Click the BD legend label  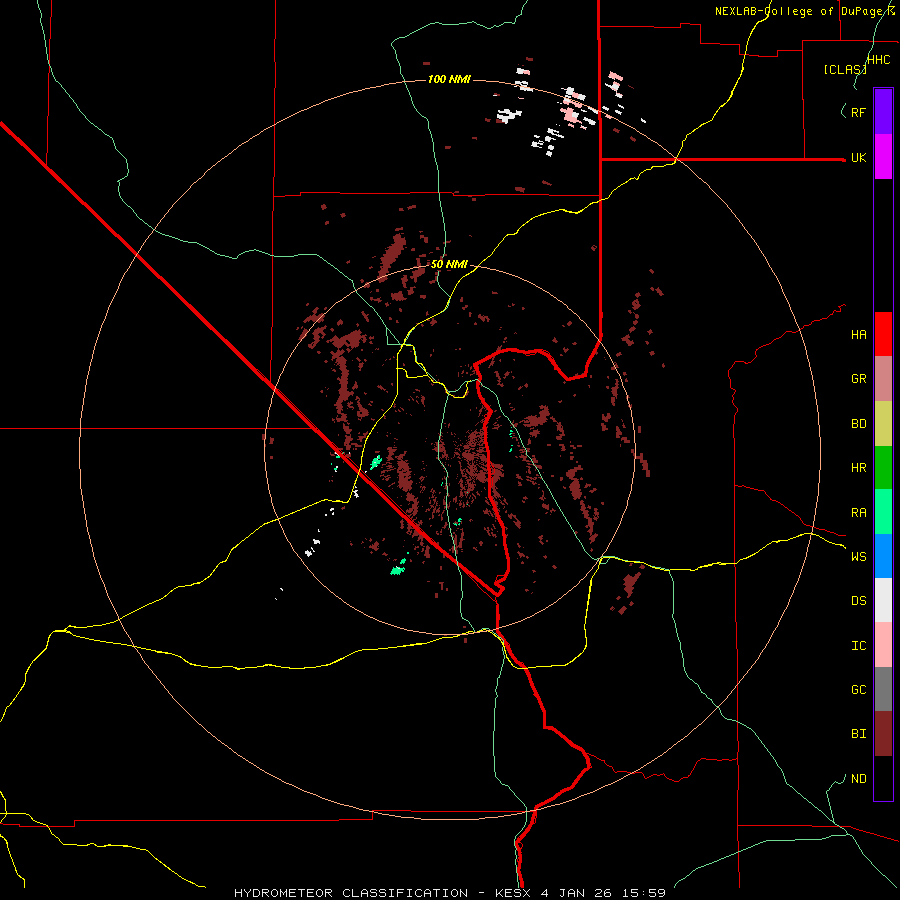[858, 424]
